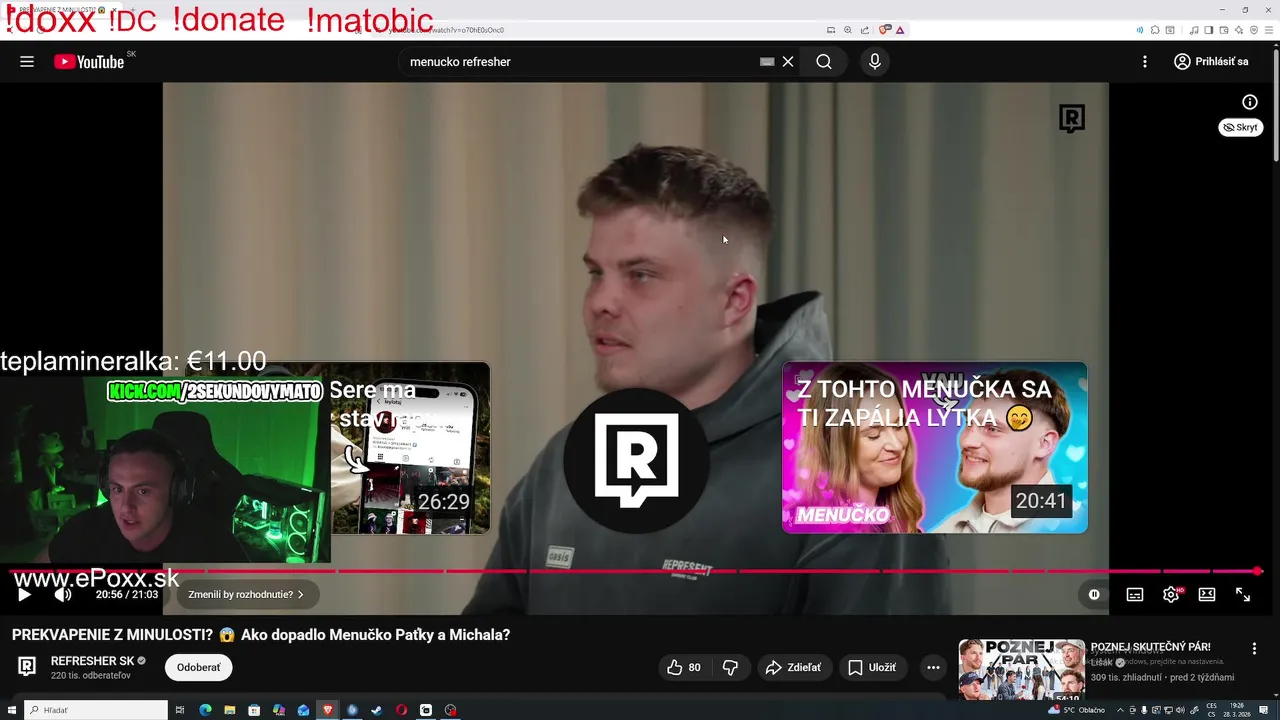This screenshot has height=720, width=1280.
Task: Expand chapter 'Zmenili by rozhodnutie?'
Action: click(246, 595)
